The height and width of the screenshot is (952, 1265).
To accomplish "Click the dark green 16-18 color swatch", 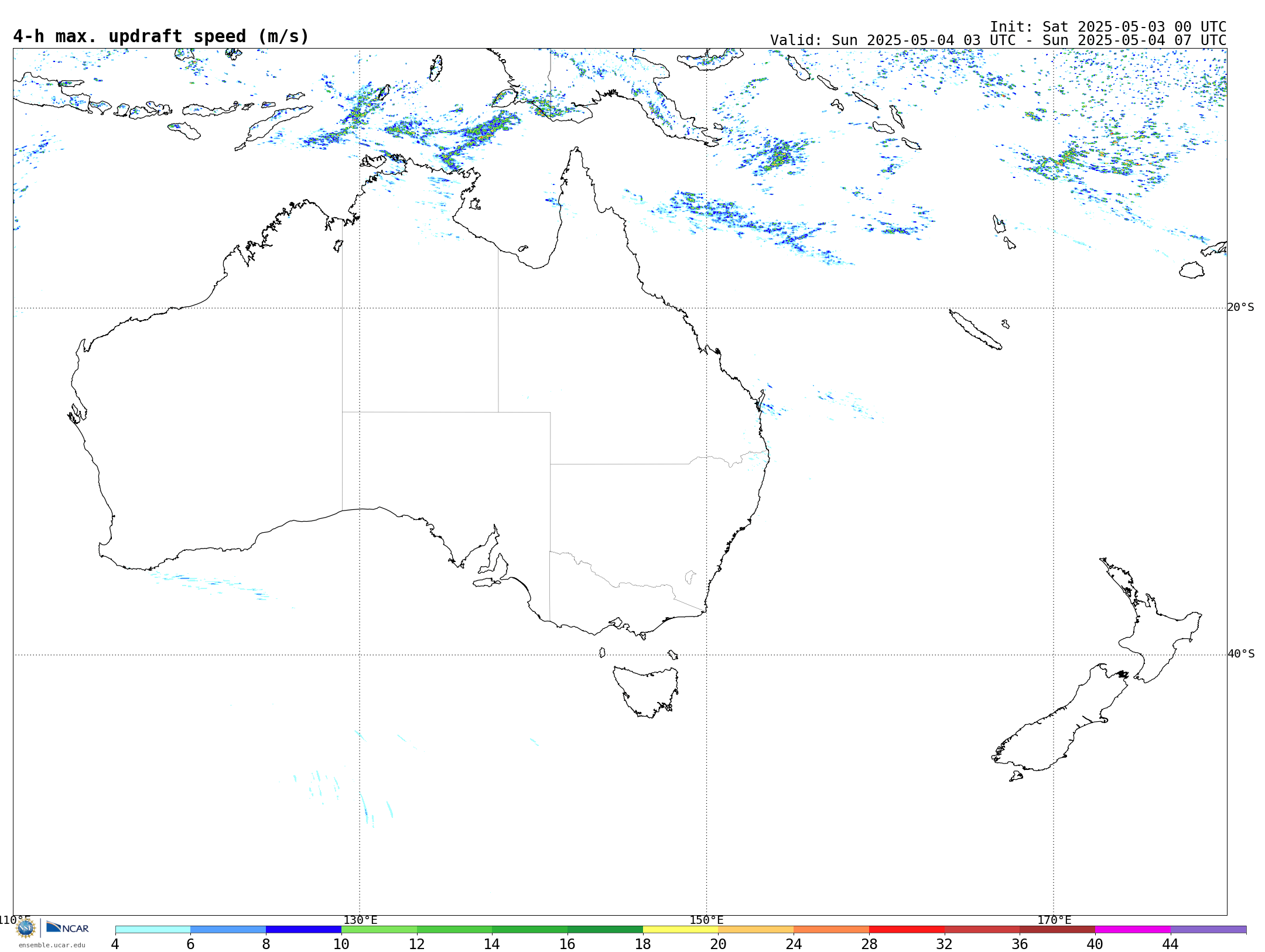I will (x=605, y=929).
